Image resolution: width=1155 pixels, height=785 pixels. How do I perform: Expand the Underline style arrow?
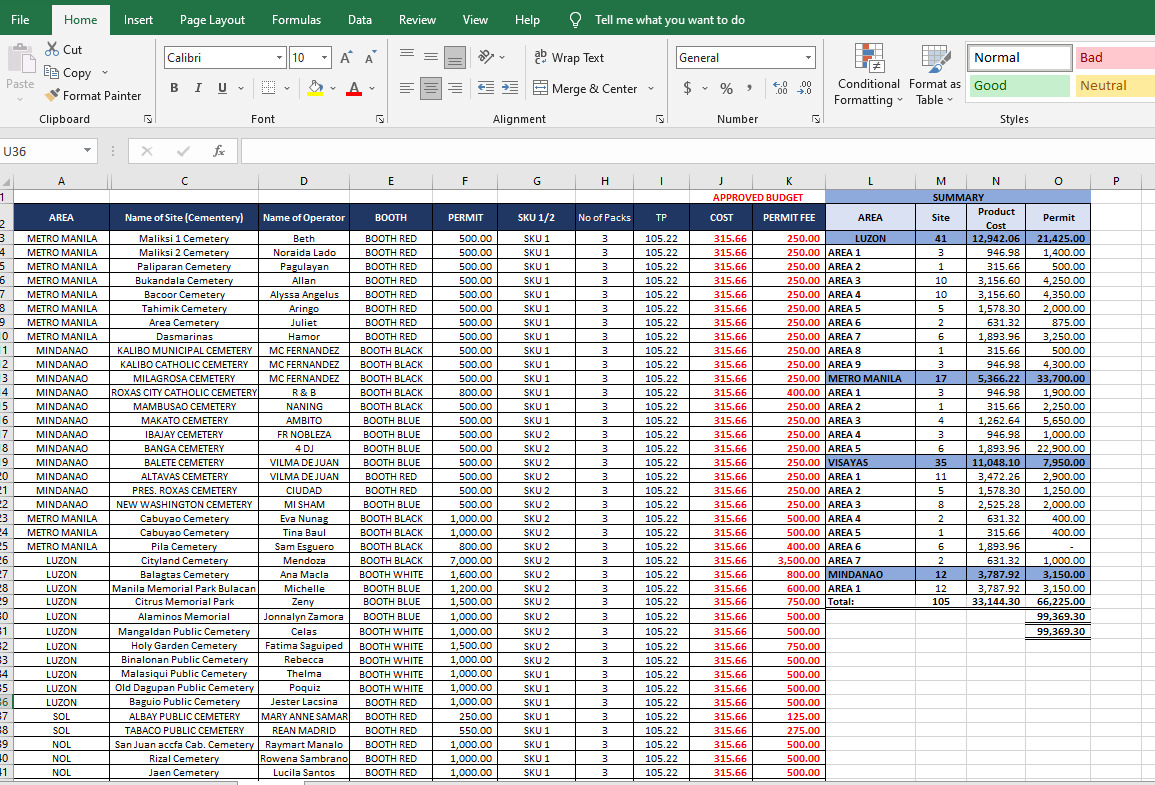[241, 88]
